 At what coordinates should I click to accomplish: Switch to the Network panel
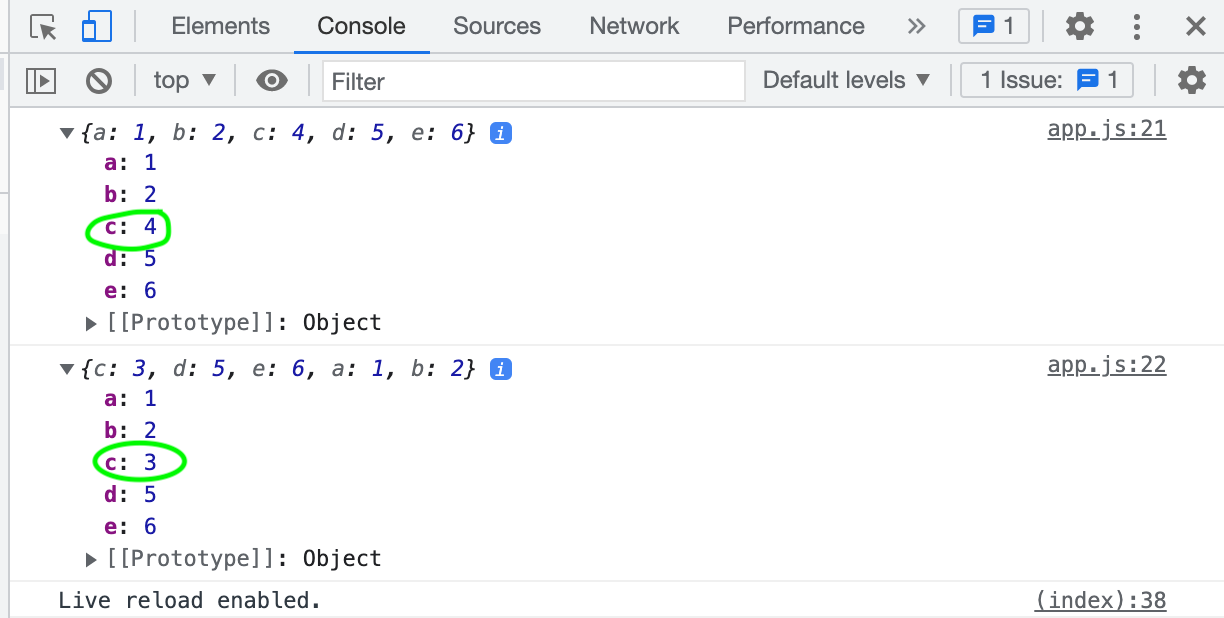tap(634, 26)
